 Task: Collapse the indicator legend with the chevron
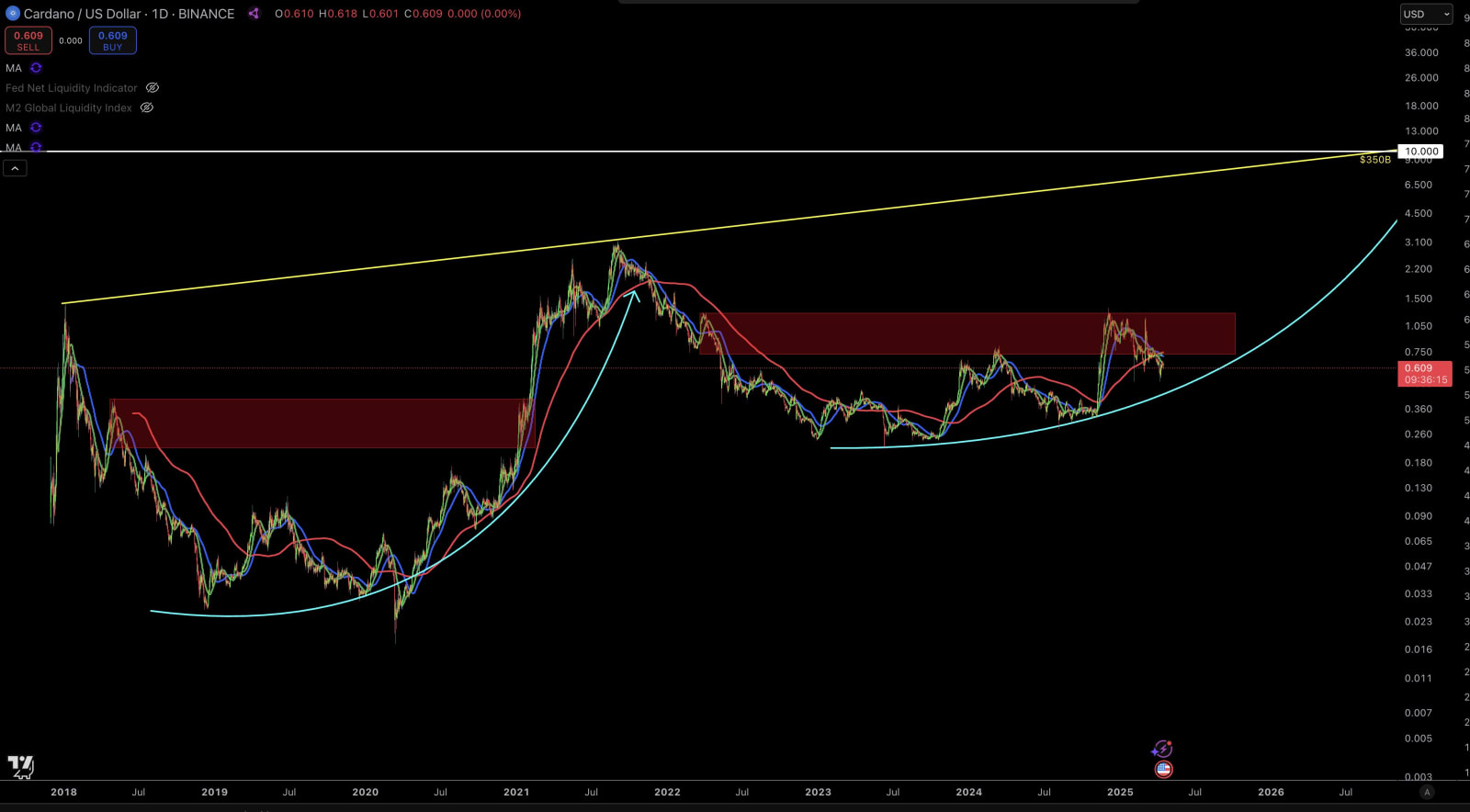(x=15, y=168)
